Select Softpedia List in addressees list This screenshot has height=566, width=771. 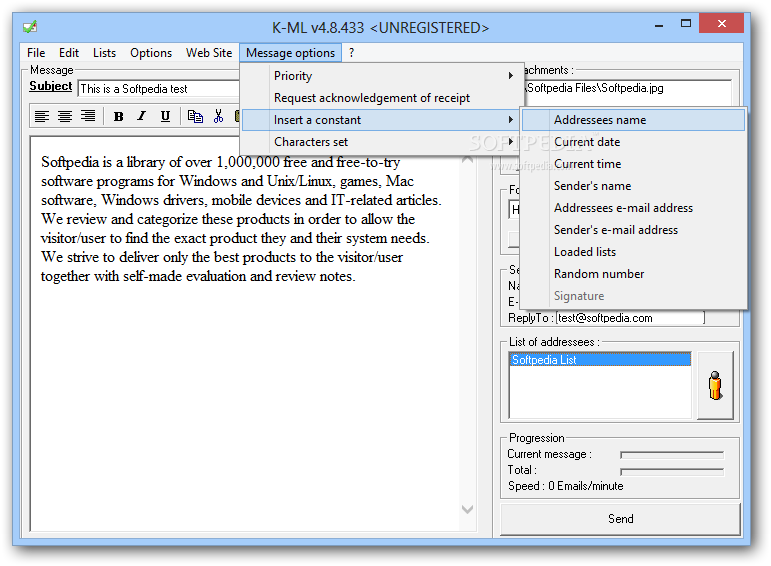tap(600, 359)
